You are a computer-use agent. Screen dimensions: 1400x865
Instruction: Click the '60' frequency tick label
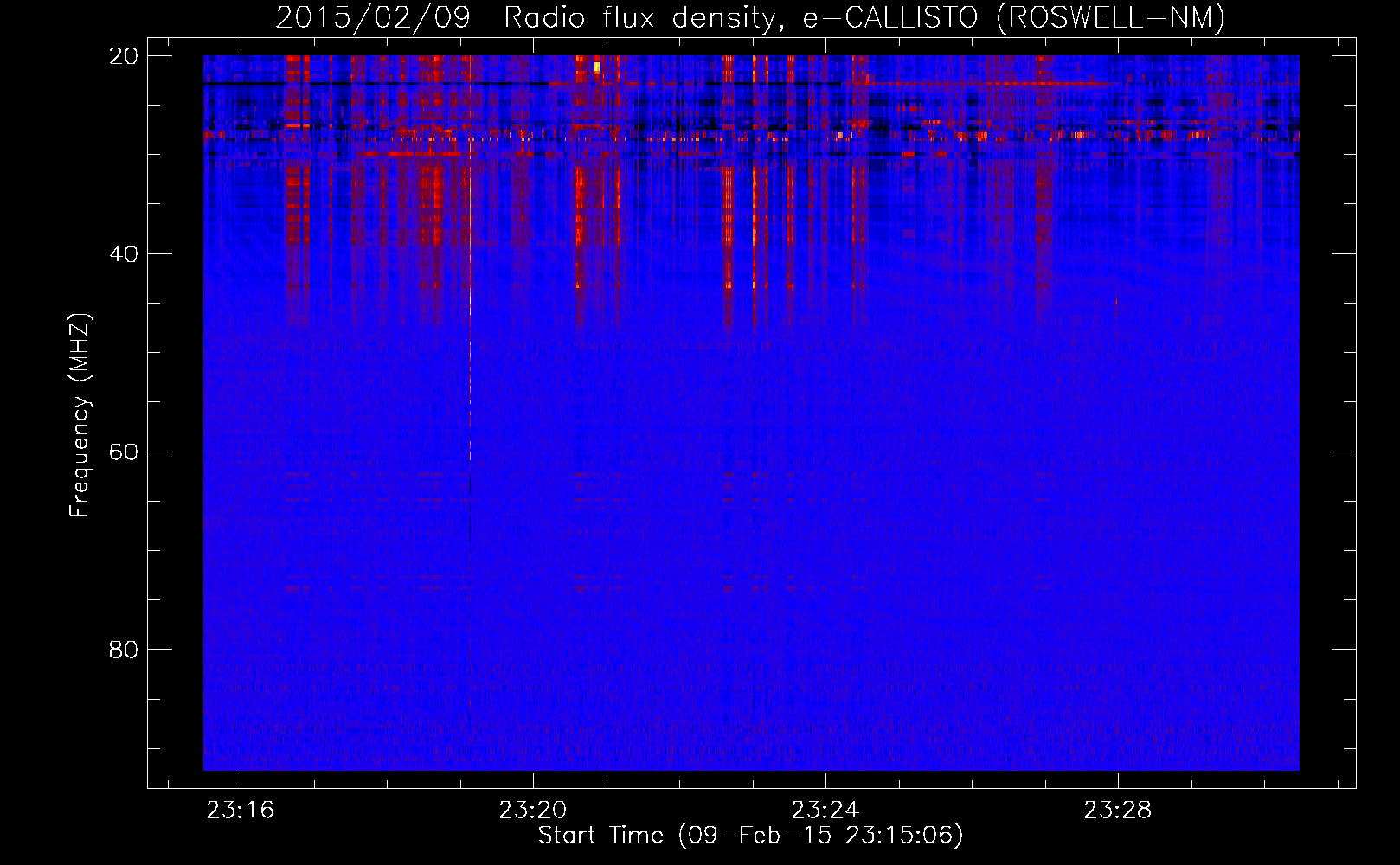pyautogui.click(x=124, y=452)
